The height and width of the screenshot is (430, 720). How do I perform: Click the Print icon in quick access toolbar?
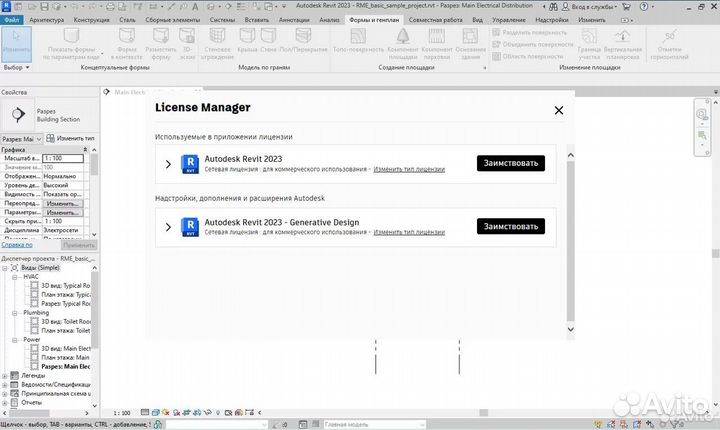click(x=110, y=6)
